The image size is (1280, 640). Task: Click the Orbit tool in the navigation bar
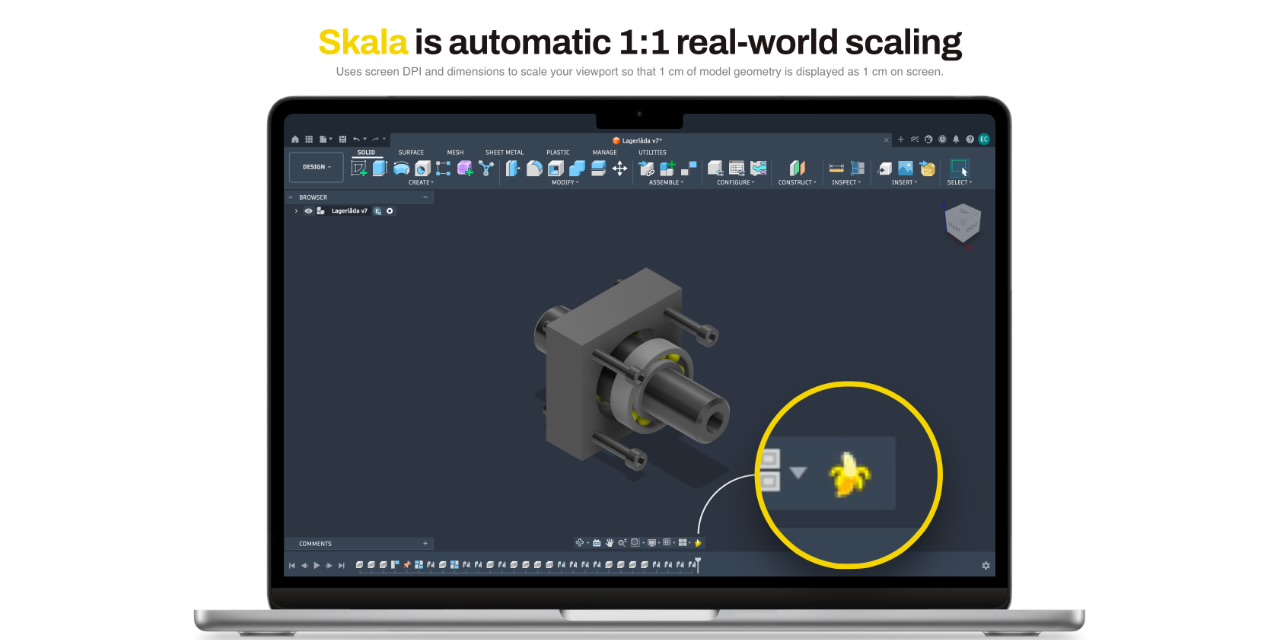[x=580, y=543]
